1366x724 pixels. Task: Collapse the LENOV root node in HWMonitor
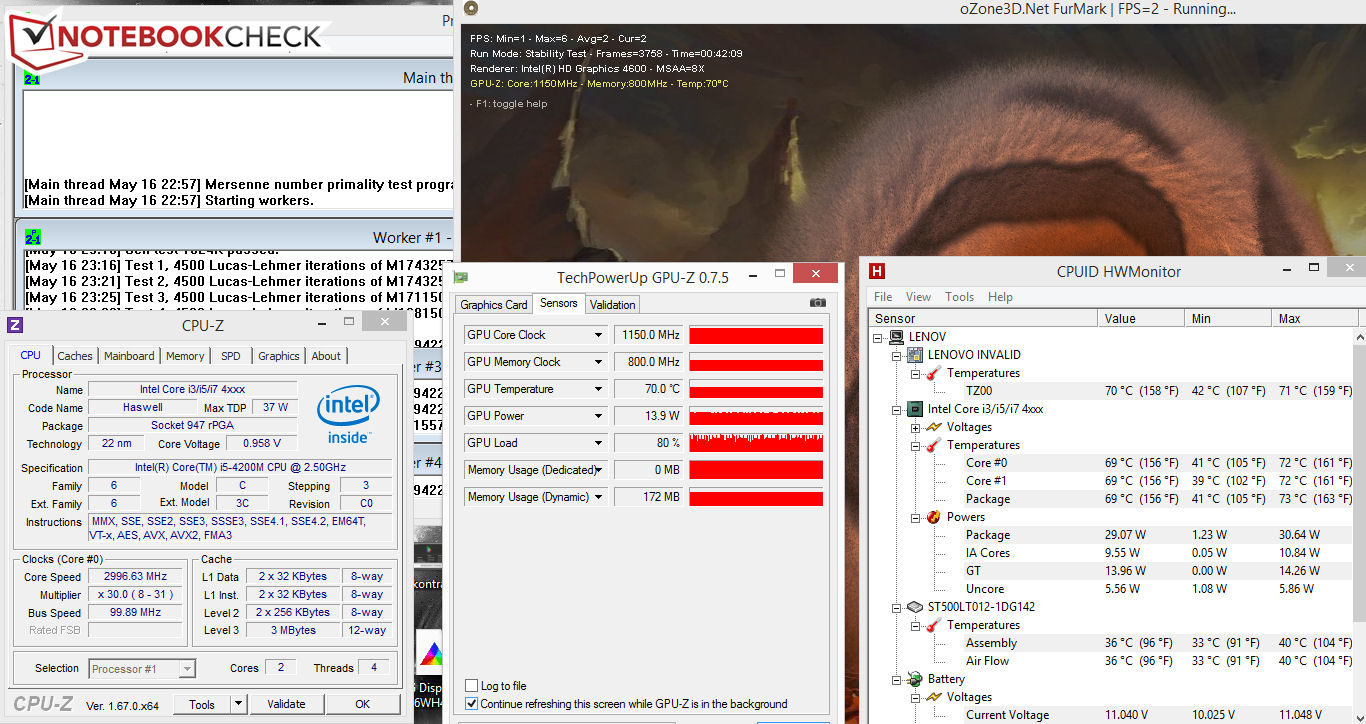pyautogui.click(x=879, y=338)
